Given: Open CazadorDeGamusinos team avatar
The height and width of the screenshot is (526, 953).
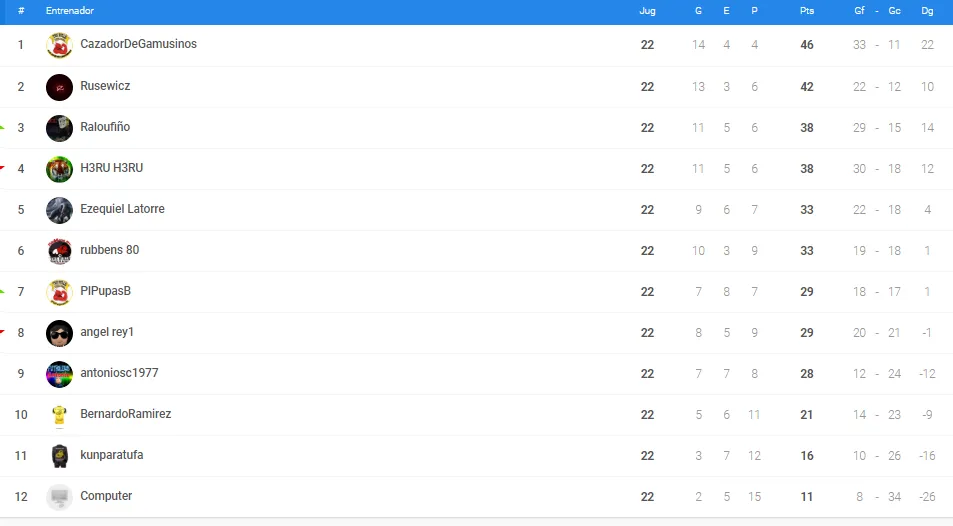Looking at the screenshot, I should click(x=59, y=45).
